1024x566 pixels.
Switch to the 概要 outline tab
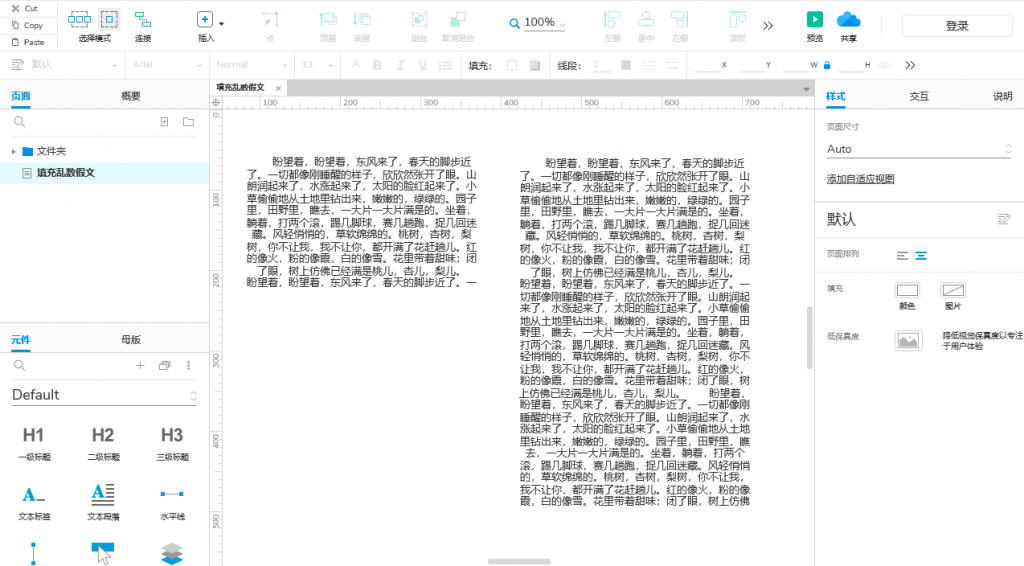[131, 96]
